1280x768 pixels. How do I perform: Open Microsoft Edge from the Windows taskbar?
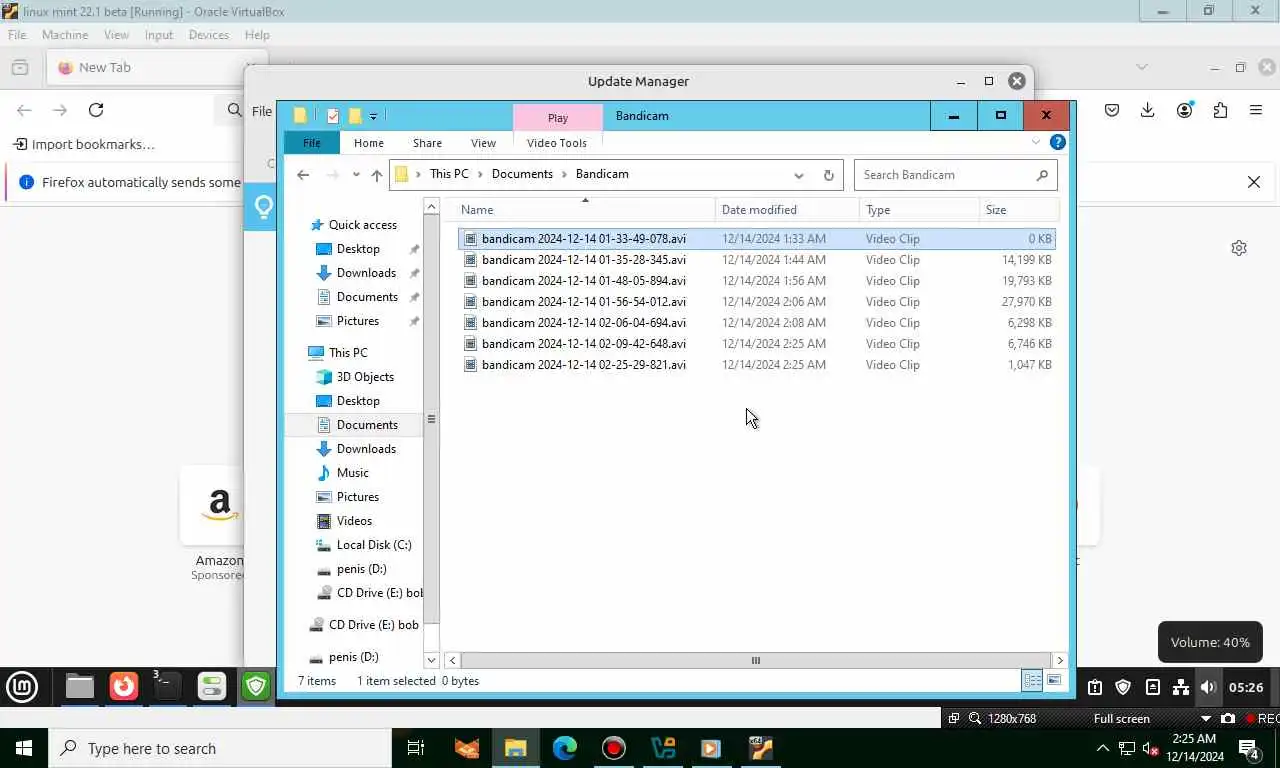565,748
